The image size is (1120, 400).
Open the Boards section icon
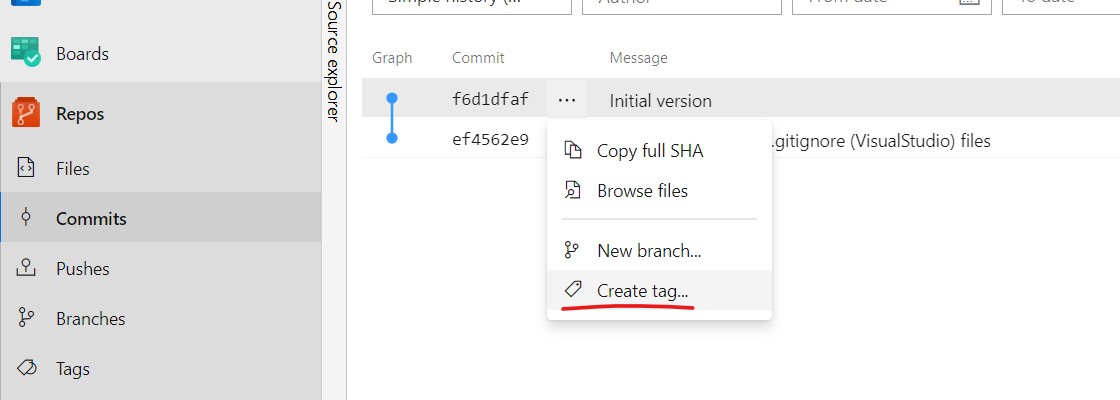pyautogui.click(x=26, y=53)
